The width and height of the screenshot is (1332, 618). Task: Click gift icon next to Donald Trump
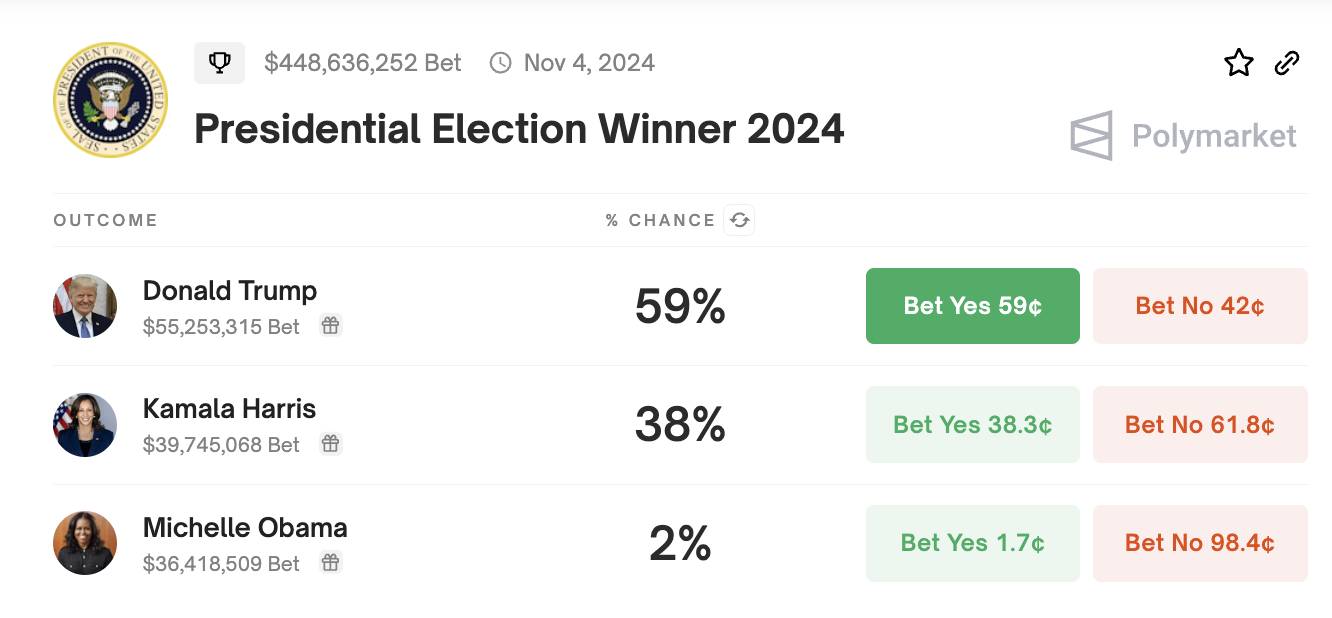pos(331,325)
